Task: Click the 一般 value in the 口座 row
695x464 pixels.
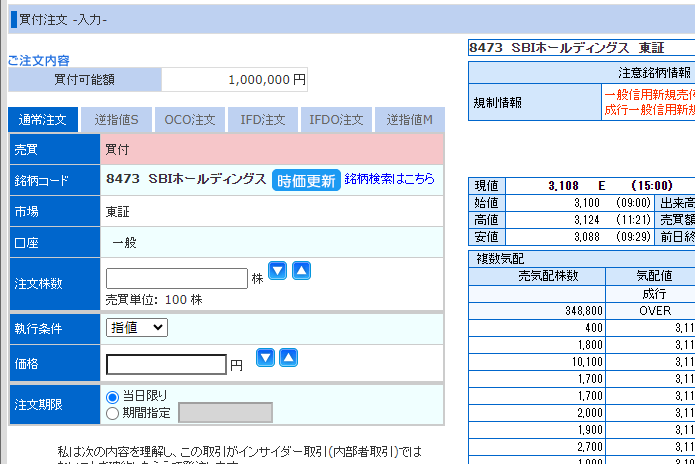Action: pos(125,243)
